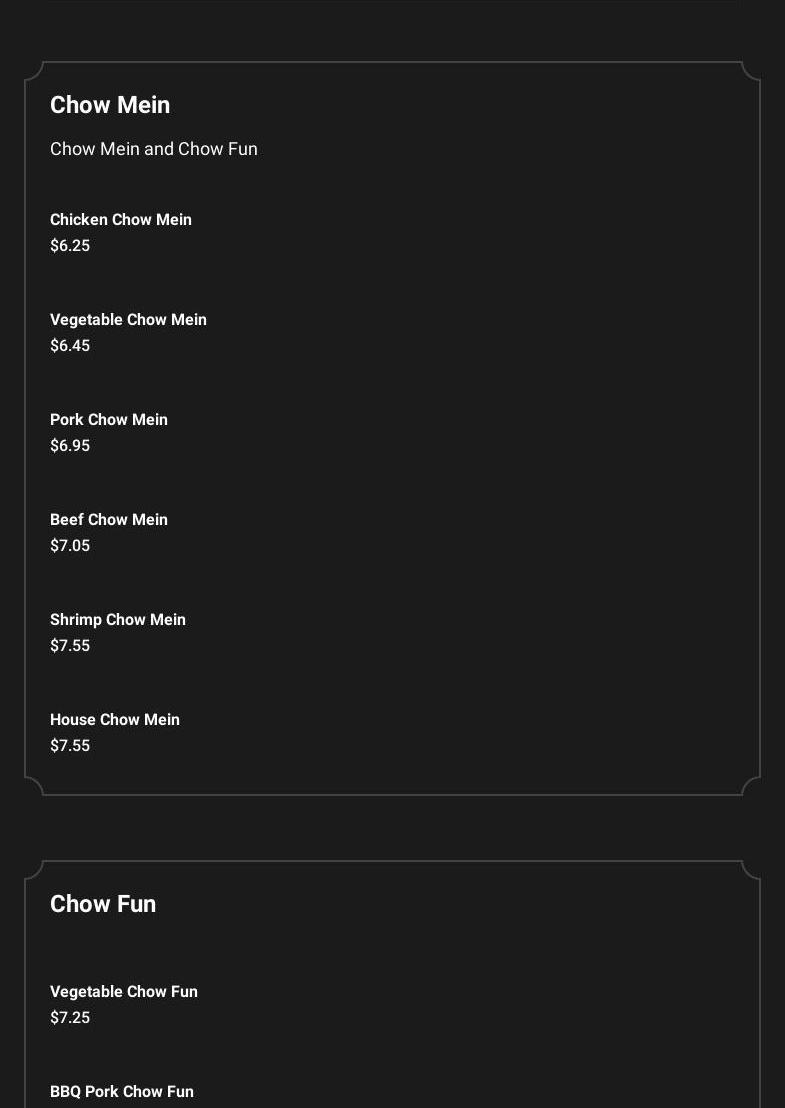Click the $7.55 price under Shrimp Chow Mein

click(x=70, y=646)
